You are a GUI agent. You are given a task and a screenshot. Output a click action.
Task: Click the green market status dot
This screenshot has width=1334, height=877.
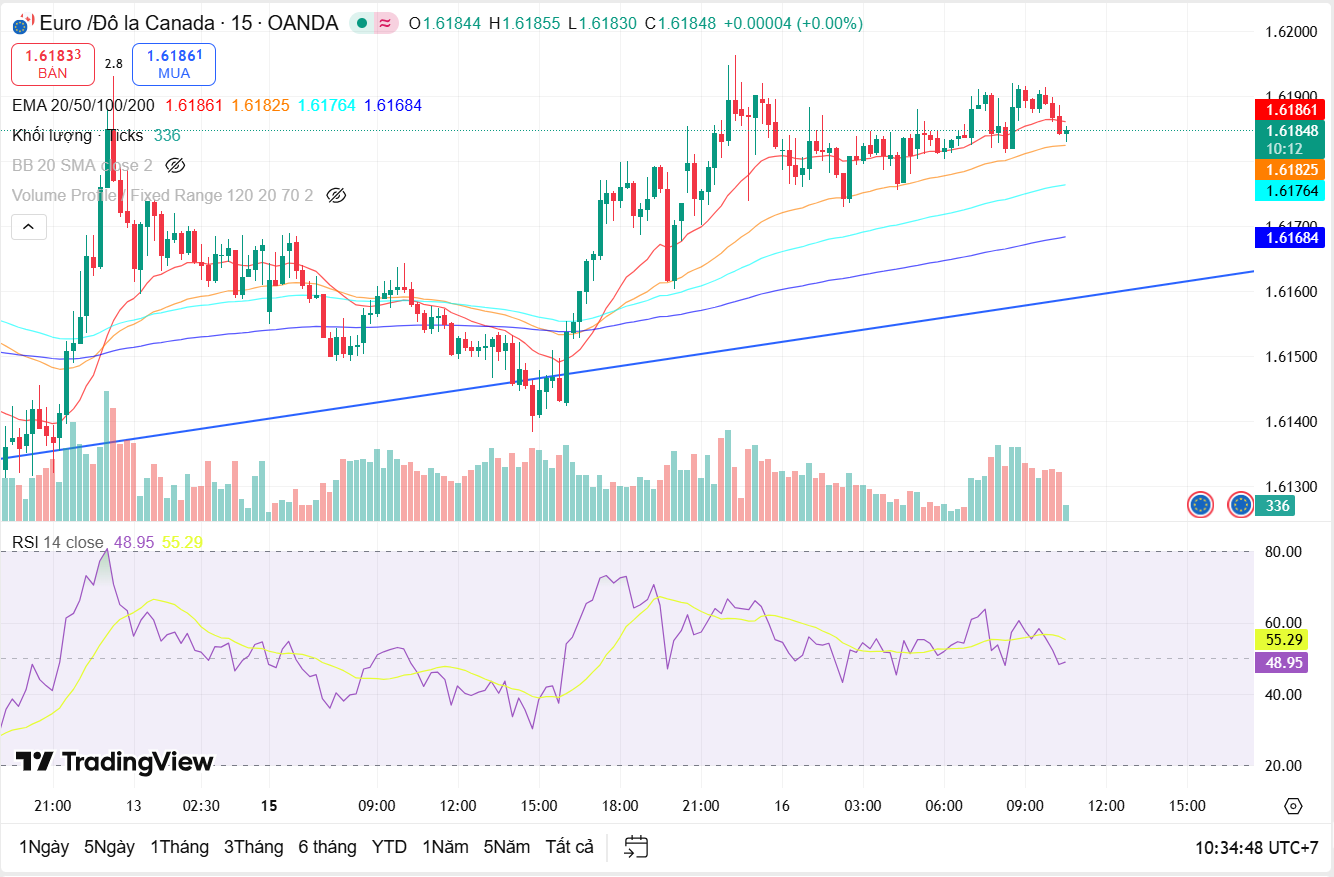tap(361, 23)
